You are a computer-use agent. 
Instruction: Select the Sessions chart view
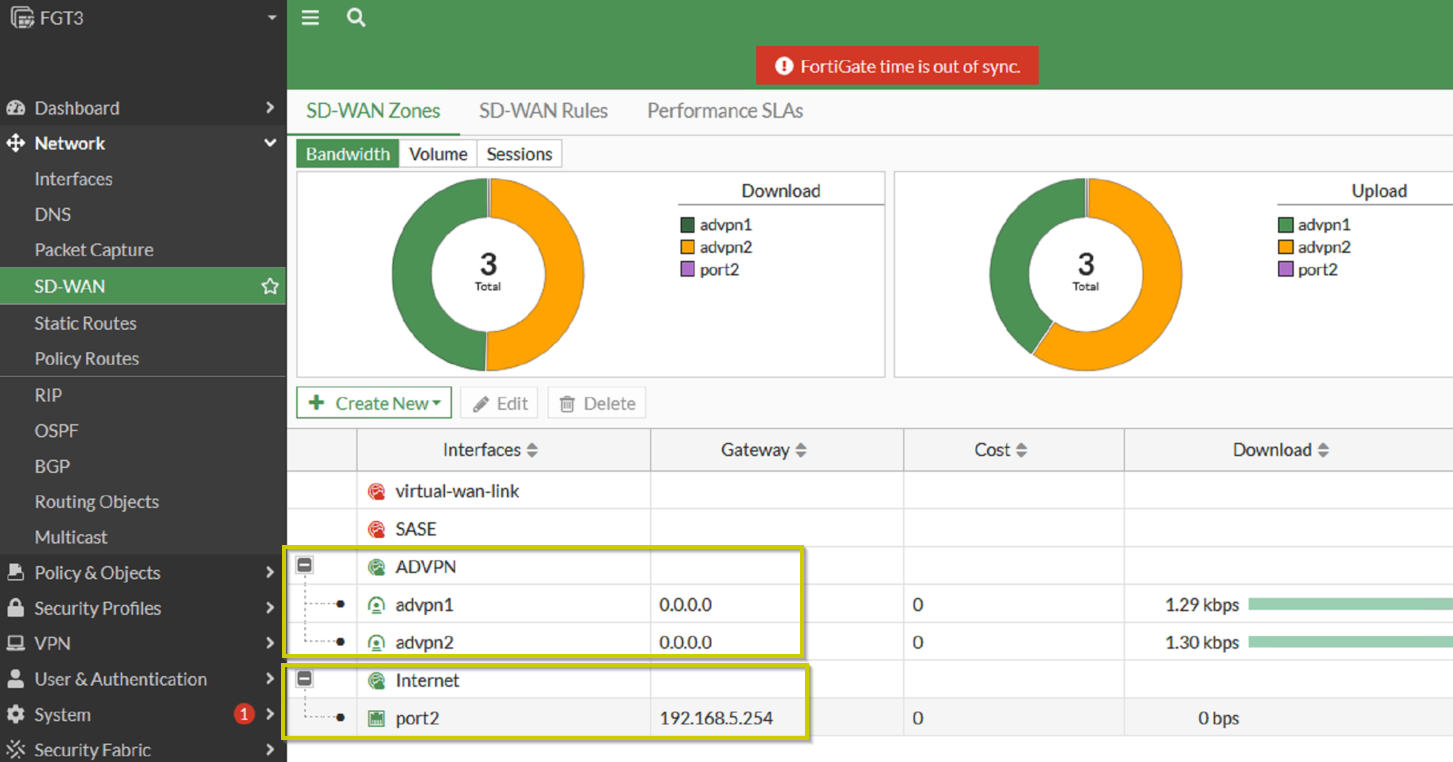tap(519, 154)
